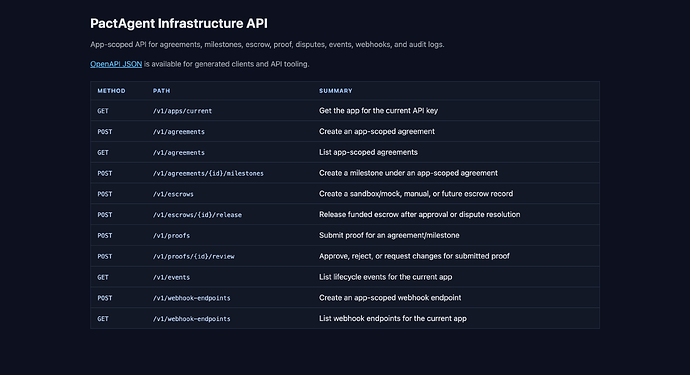The image size is (690, 375).
Task: Click the /v1/proofs/{id}/review path
Action: coord(194,256)
